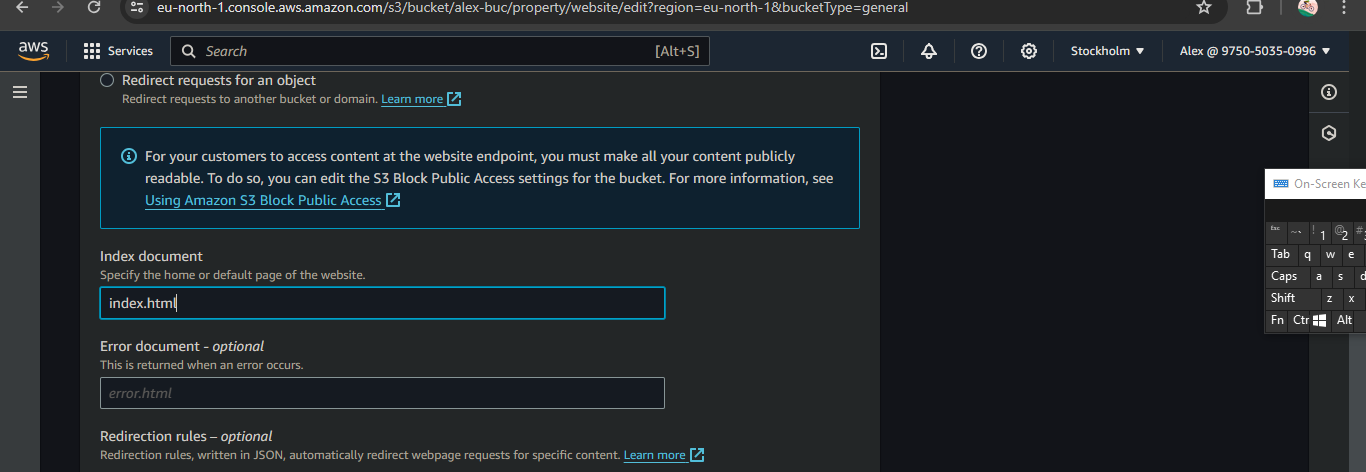Viewport: 1366px width, 472px height.
Task: Click the q key on the On-Screen Keyboard
Action: tap(1307, 254)
